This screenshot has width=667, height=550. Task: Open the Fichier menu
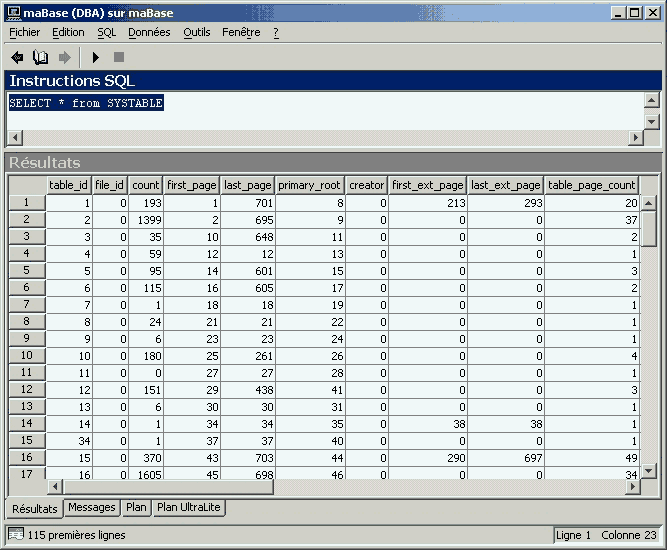pos(24,32)
